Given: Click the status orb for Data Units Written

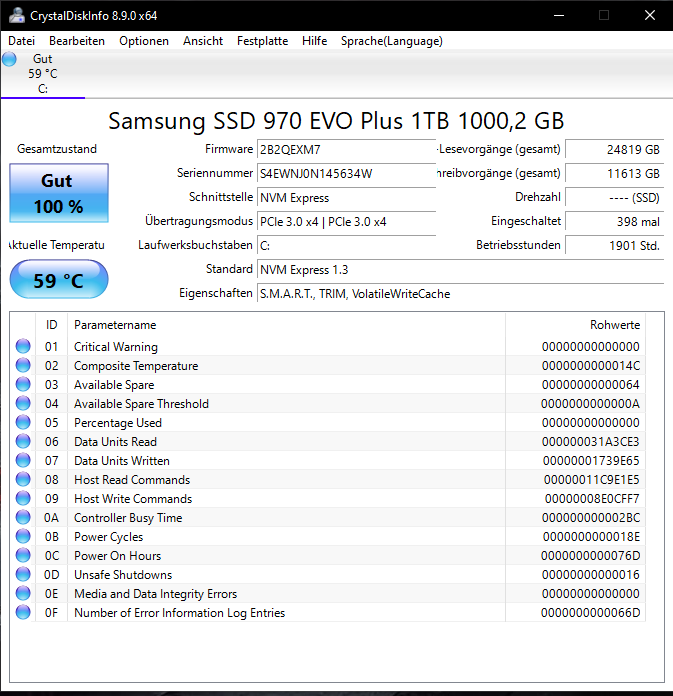Looking at the screenshot, I should (23, 460).
